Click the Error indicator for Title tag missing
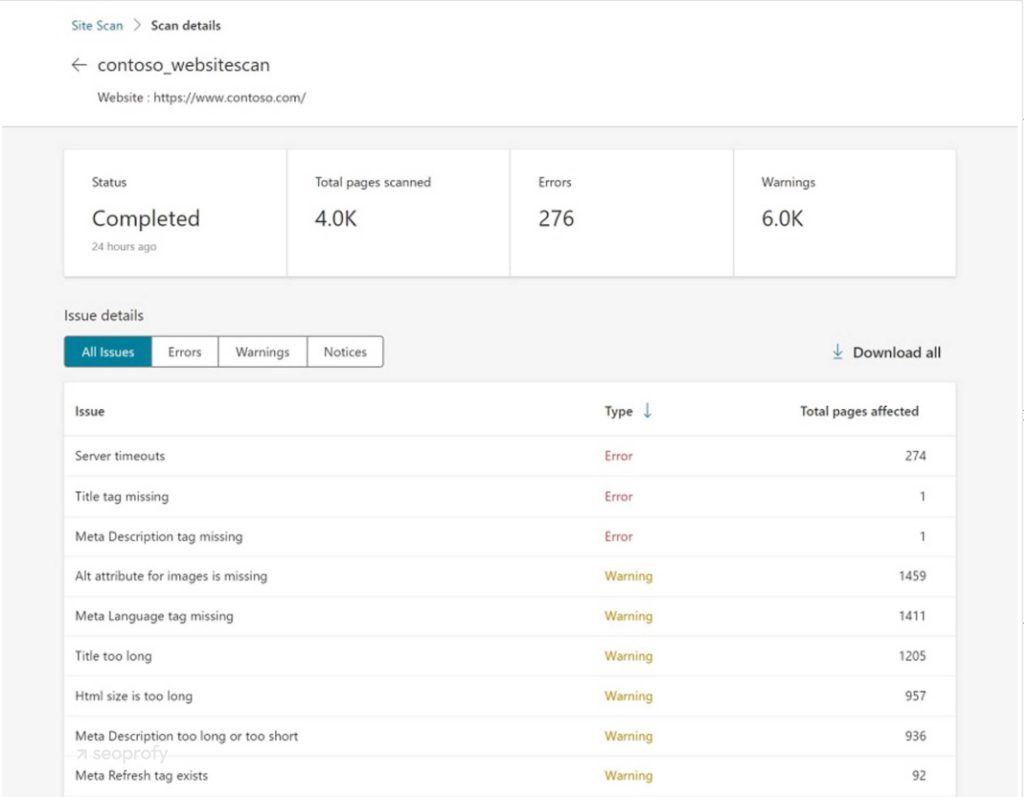Viewport: 1024px width, 797px height. coord(618,496)
